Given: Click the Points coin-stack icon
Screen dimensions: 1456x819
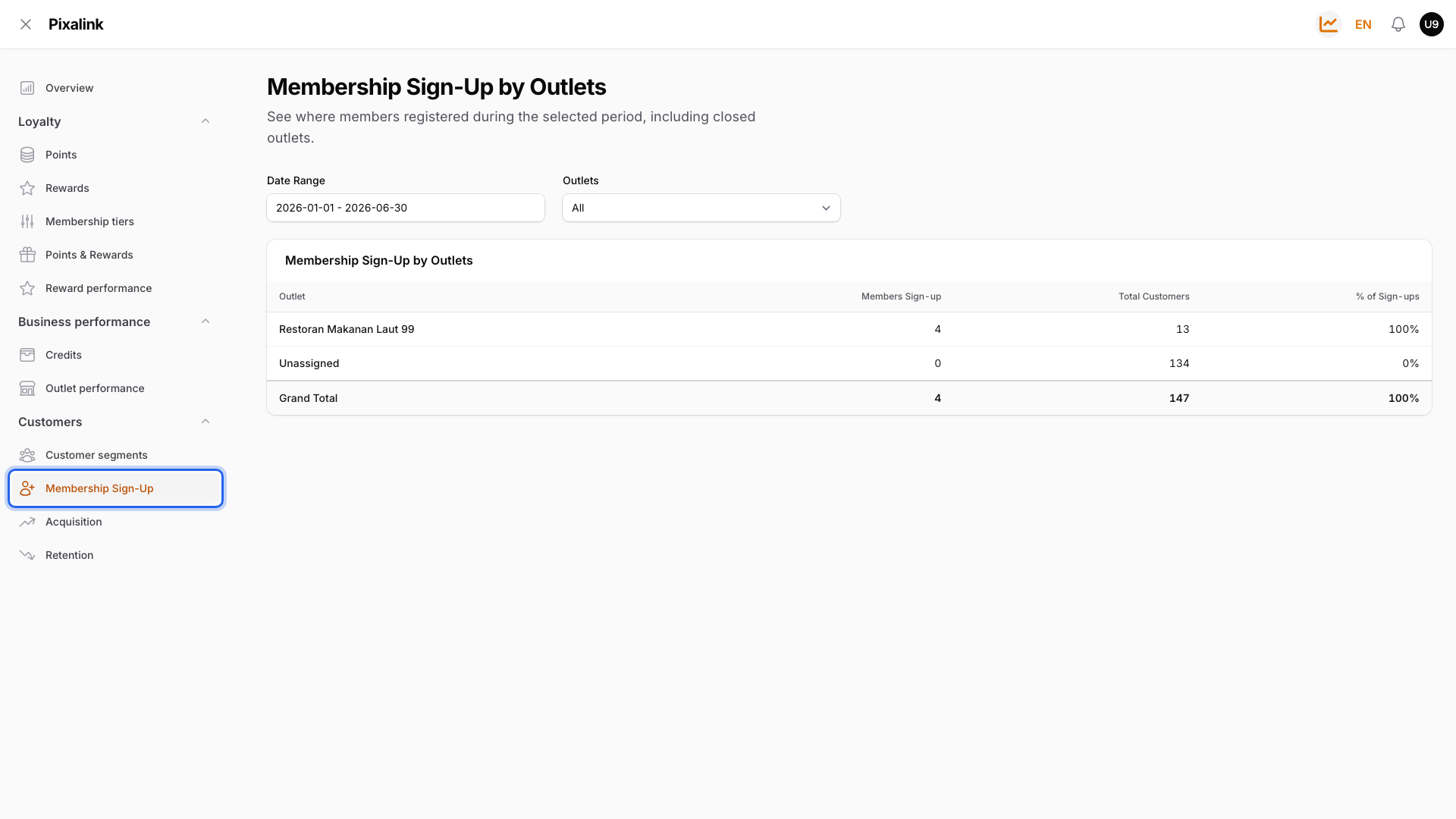Looking at the screenshot, I should 27,155.
